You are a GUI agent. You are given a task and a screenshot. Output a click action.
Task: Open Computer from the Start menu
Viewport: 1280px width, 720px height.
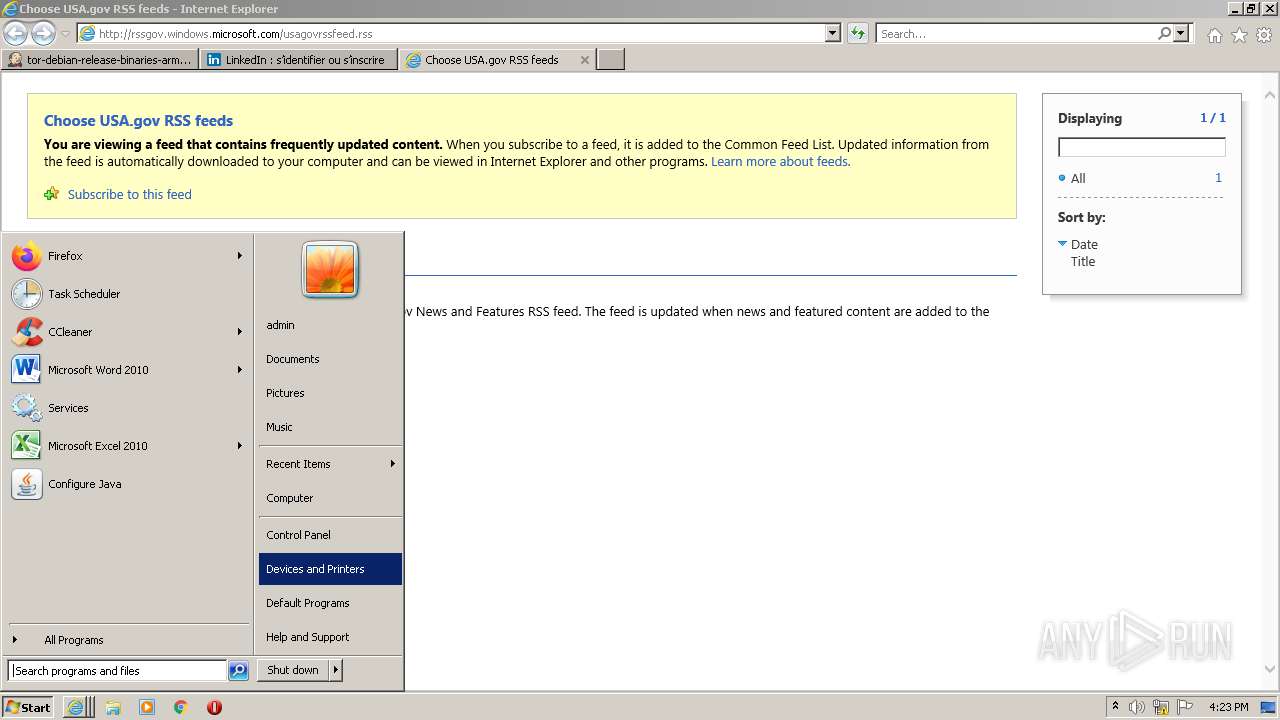point(330,498)
